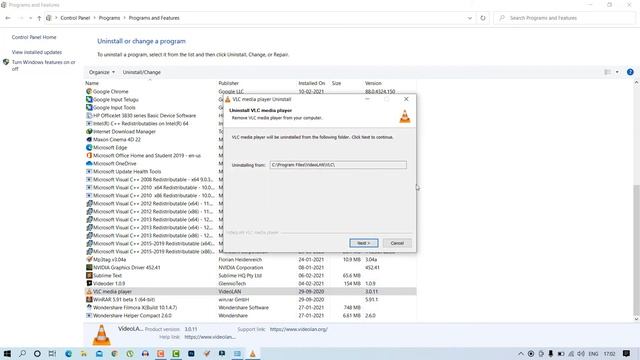Select VLC media player row
The image size is (640, 360).
point(251,291)
